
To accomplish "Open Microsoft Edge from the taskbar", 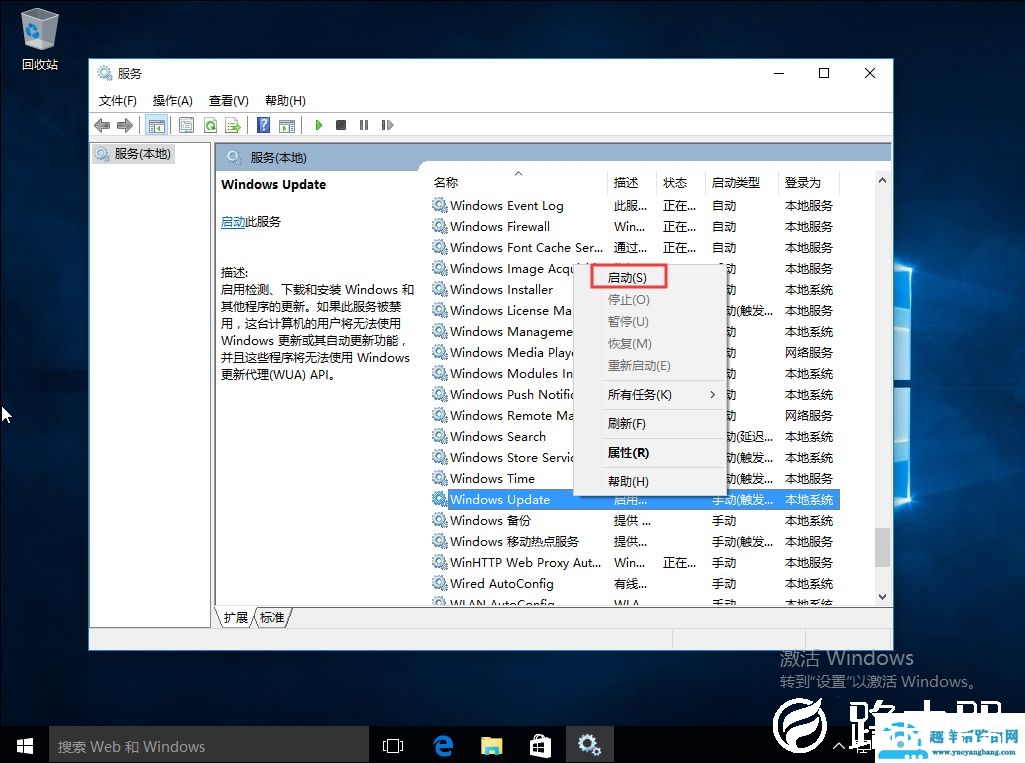I will point(443,745).
